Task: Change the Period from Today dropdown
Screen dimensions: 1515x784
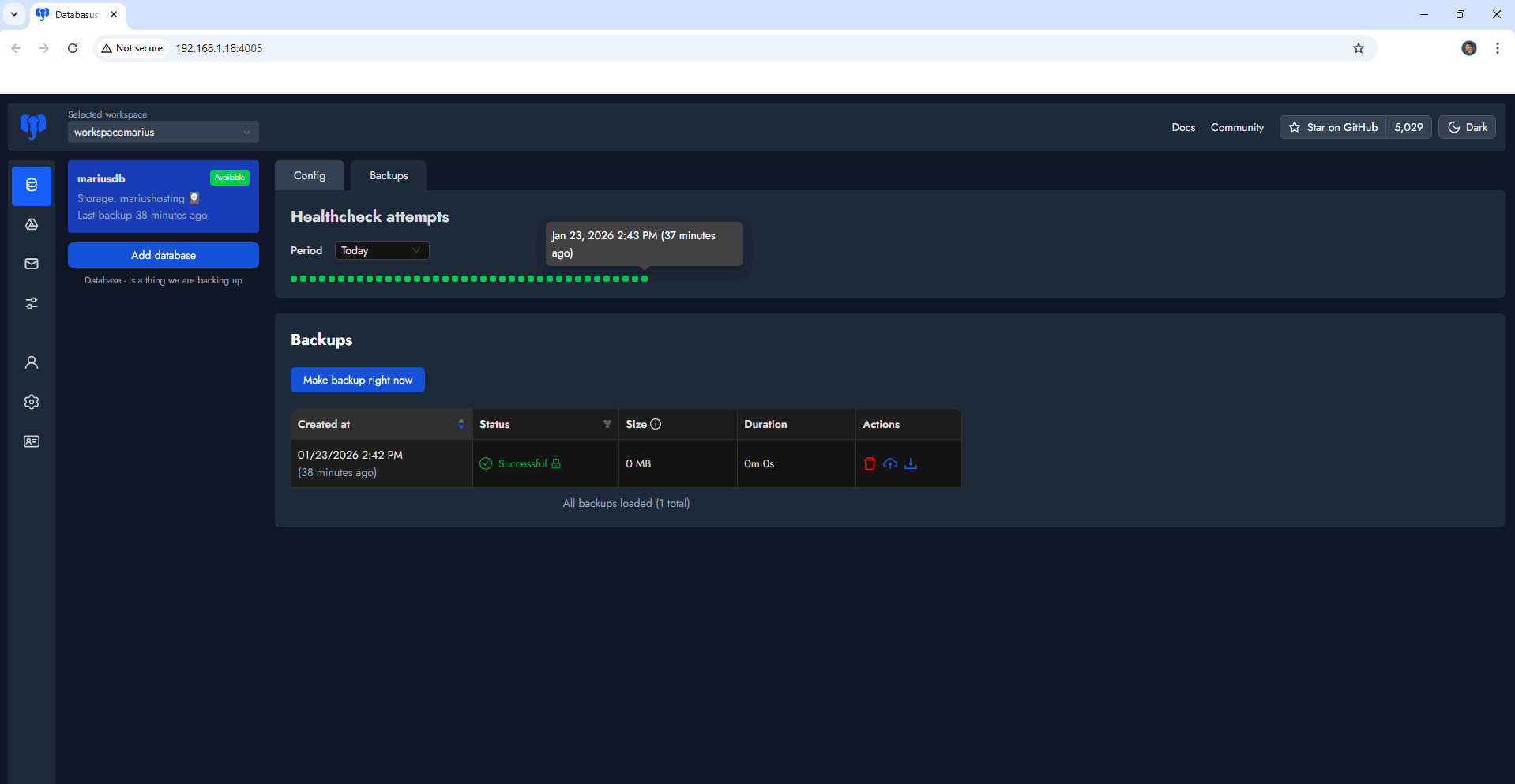Action: point(382,250)
